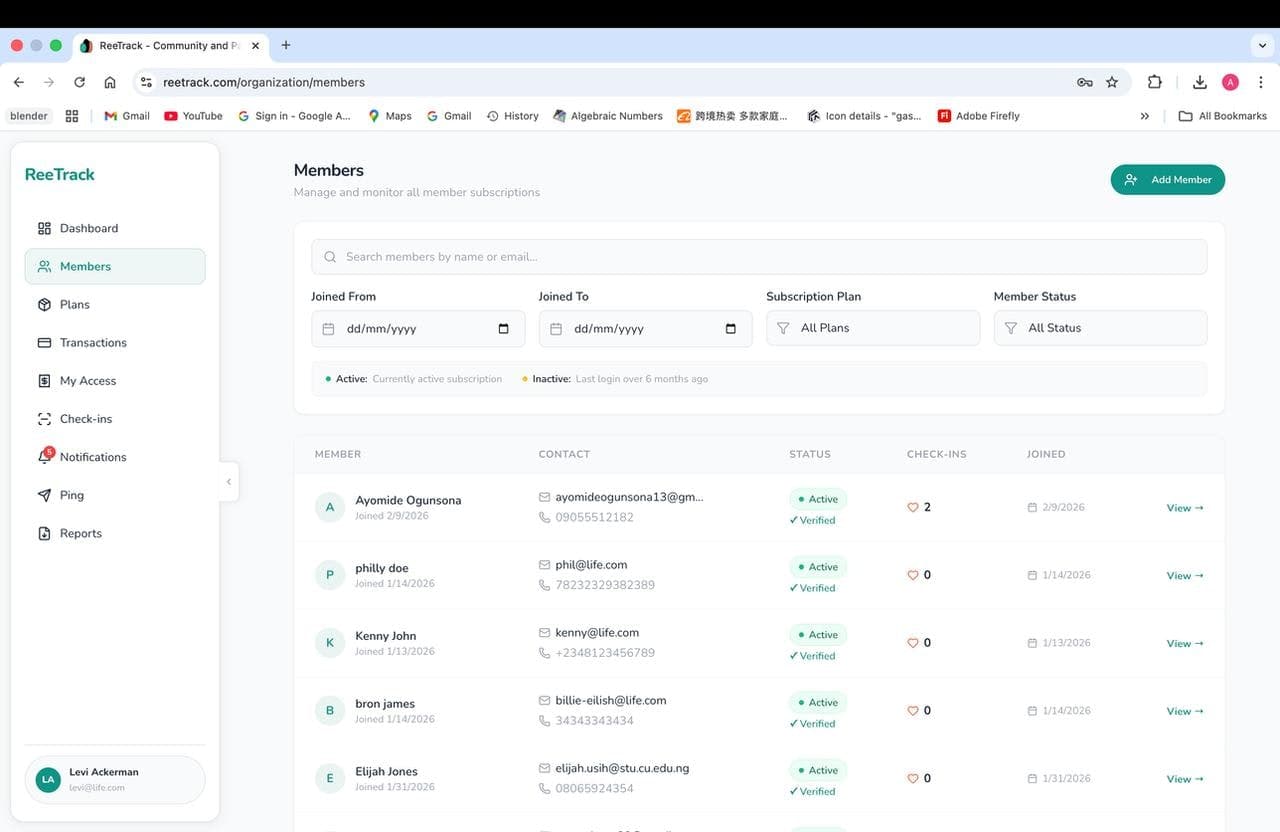This screenshot has width=1280, height=832.
Task: Toggle the sidebar collapse chevron
Action: (x=229, y=481)
